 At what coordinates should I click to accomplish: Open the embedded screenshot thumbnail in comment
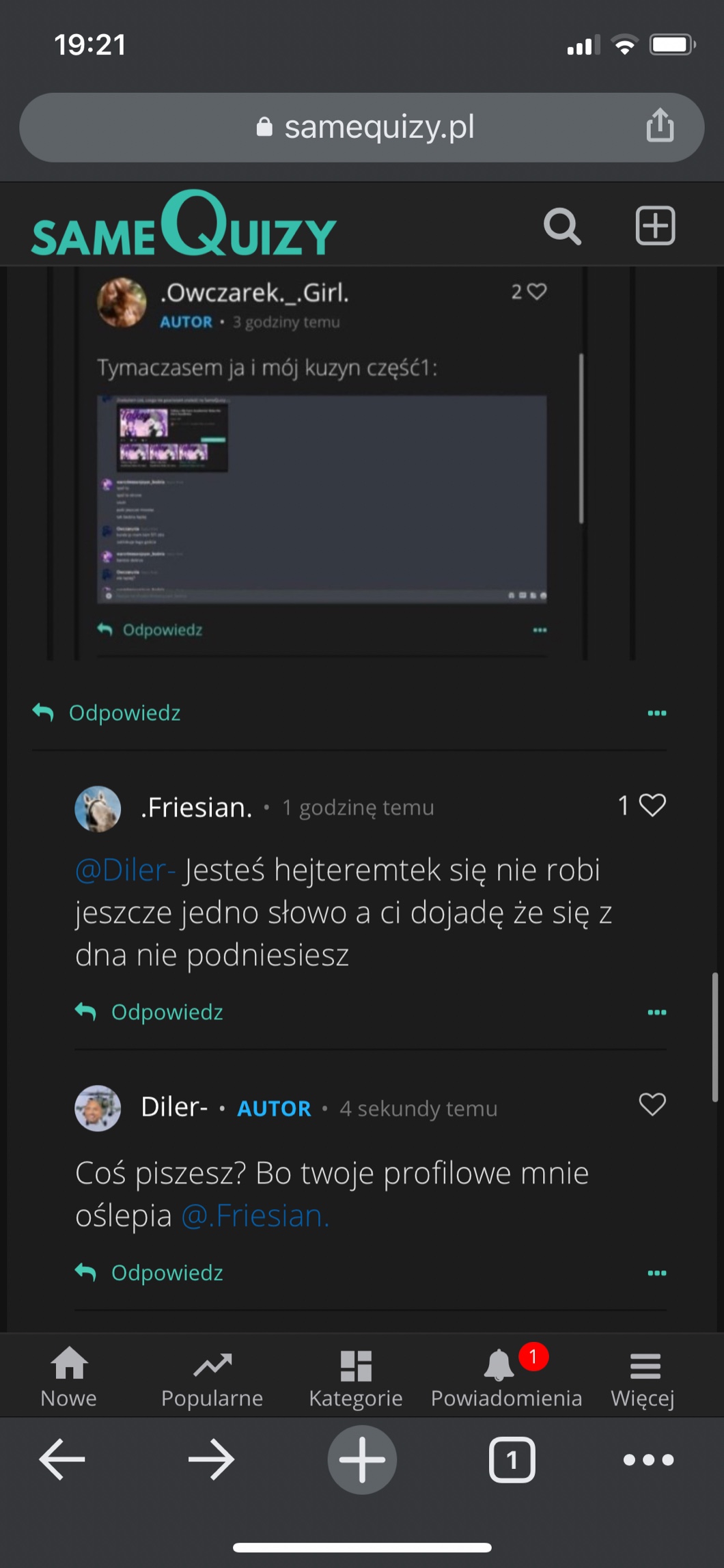(322, 499)
